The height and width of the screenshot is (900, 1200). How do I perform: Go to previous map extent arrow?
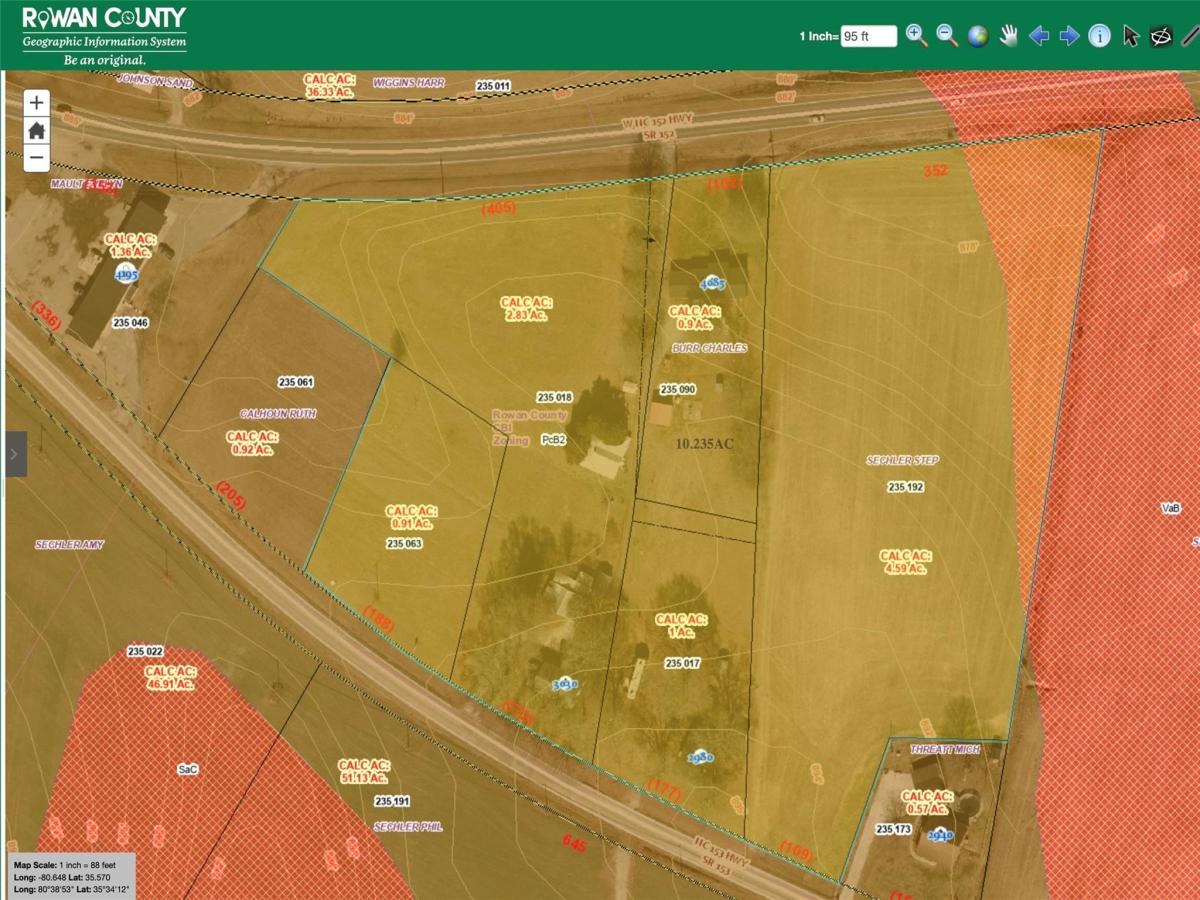(x=1039, y=36)
